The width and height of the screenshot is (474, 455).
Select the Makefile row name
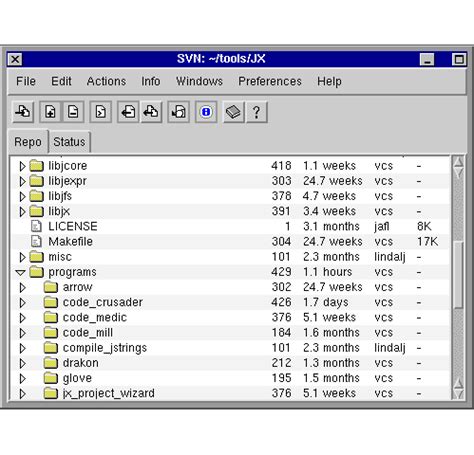70,241
